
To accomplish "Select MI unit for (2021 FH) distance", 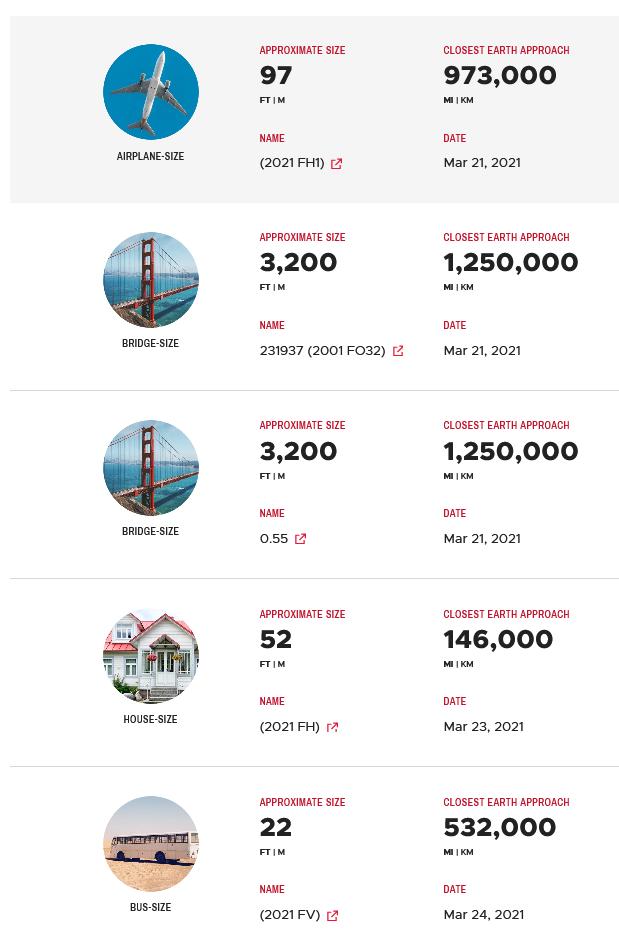I will click(448, 664).
